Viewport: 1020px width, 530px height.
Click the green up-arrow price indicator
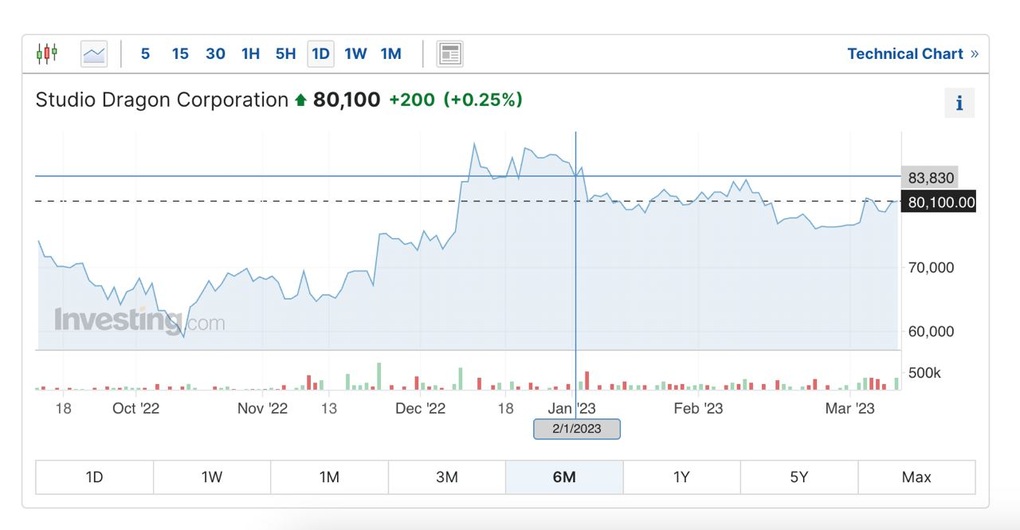[300, 100]
